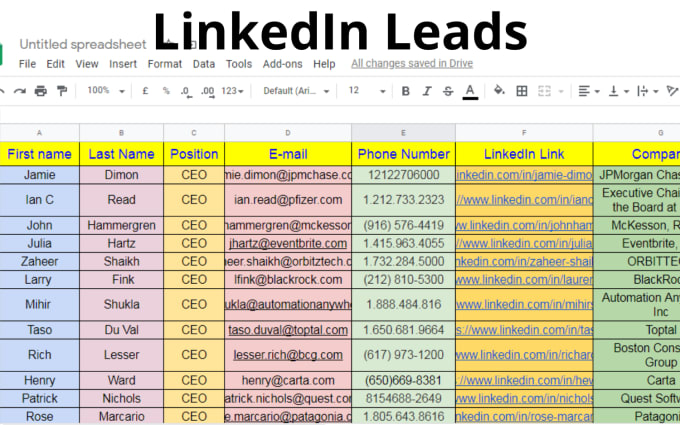Open the borders grid icon
Screen dimensions: 680x425
(x=522, y=91)
